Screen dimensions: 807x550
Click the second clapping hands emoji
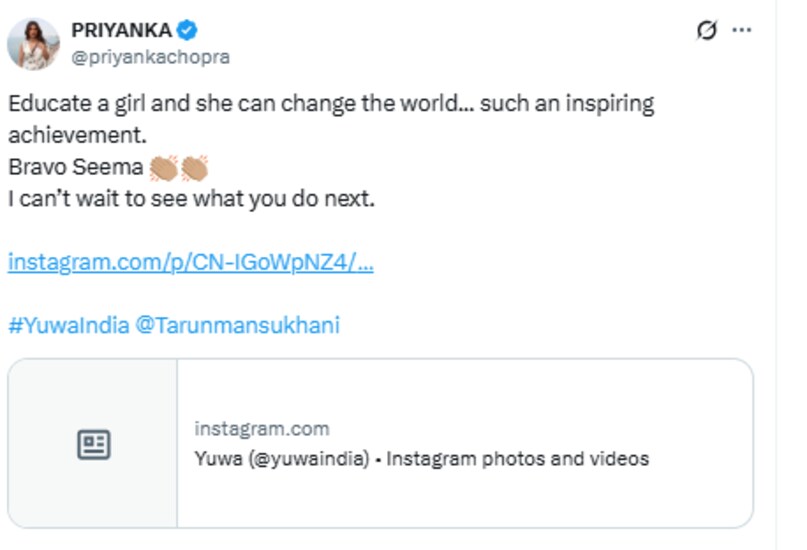pos(194,167)
